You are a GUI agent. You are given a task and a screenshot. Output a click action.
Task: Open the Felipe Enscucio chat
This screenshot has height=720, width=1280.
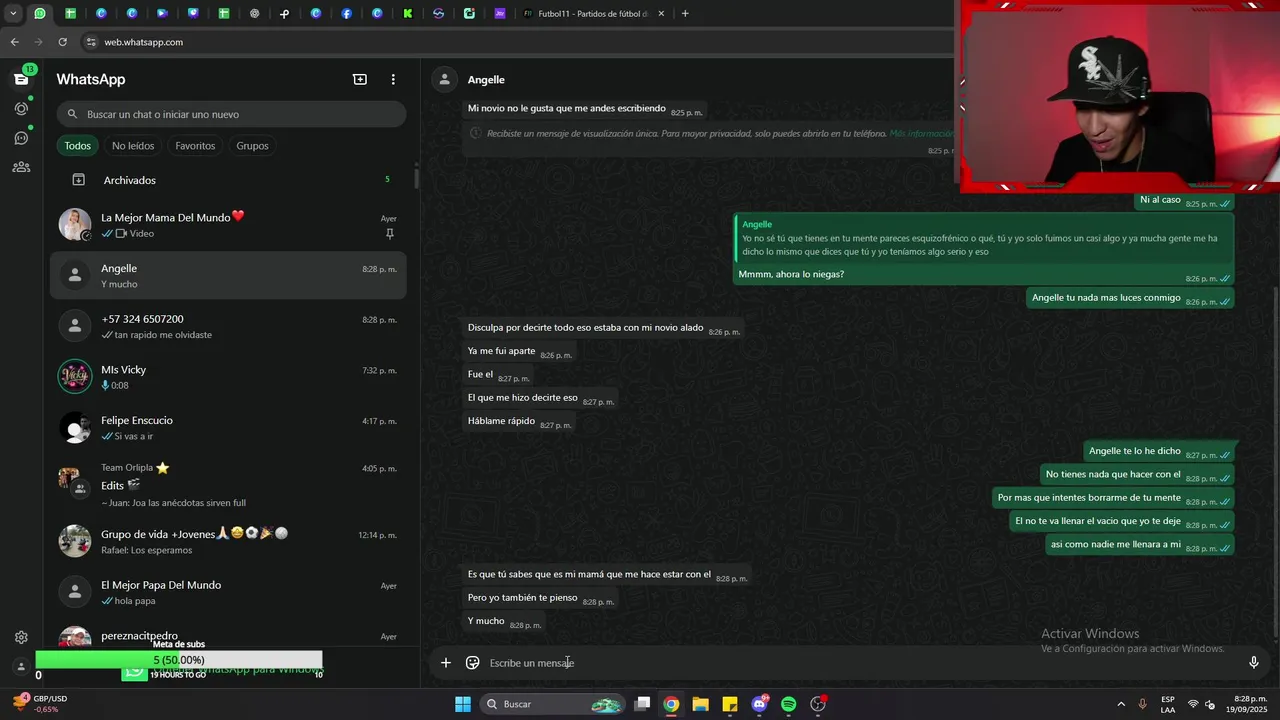click(228, 428)
